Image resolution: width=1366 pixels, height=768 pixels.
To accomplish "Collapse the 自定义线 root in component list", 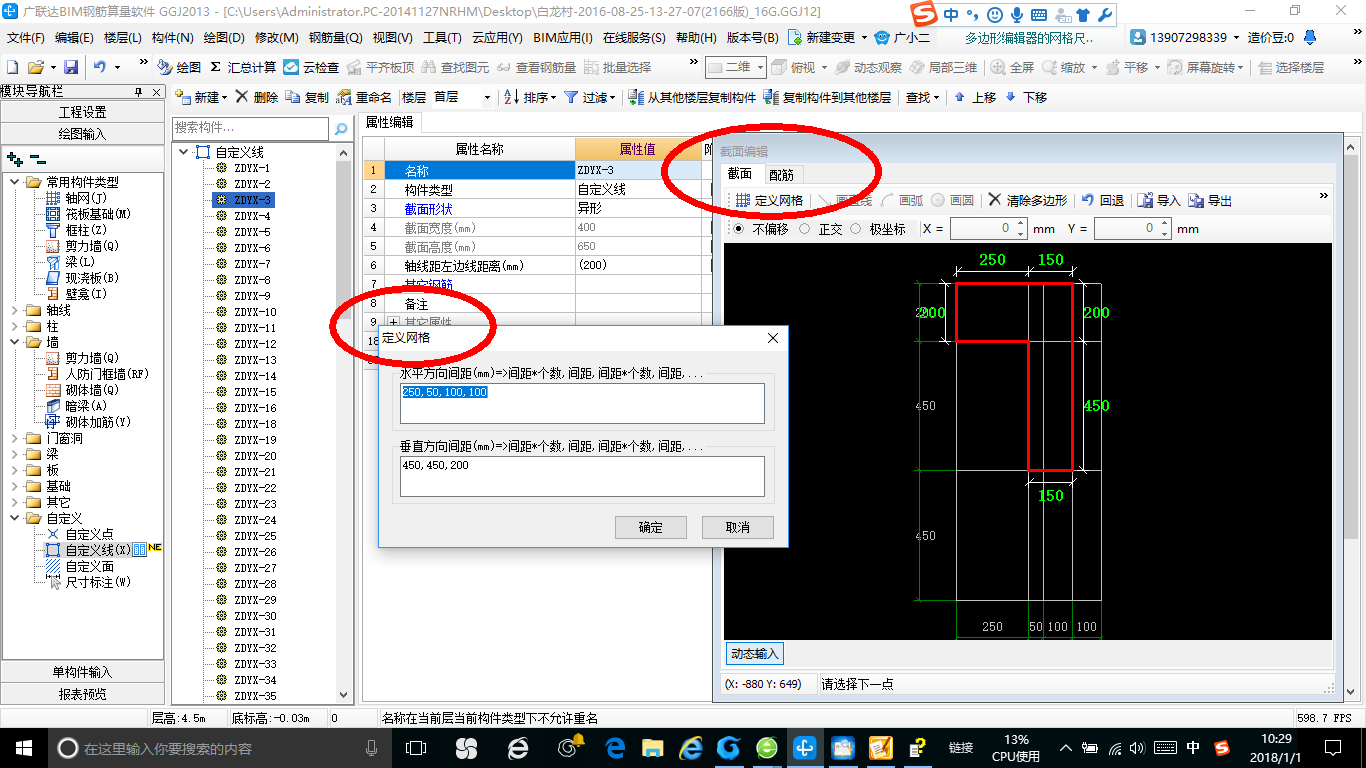I will [183, 152].
